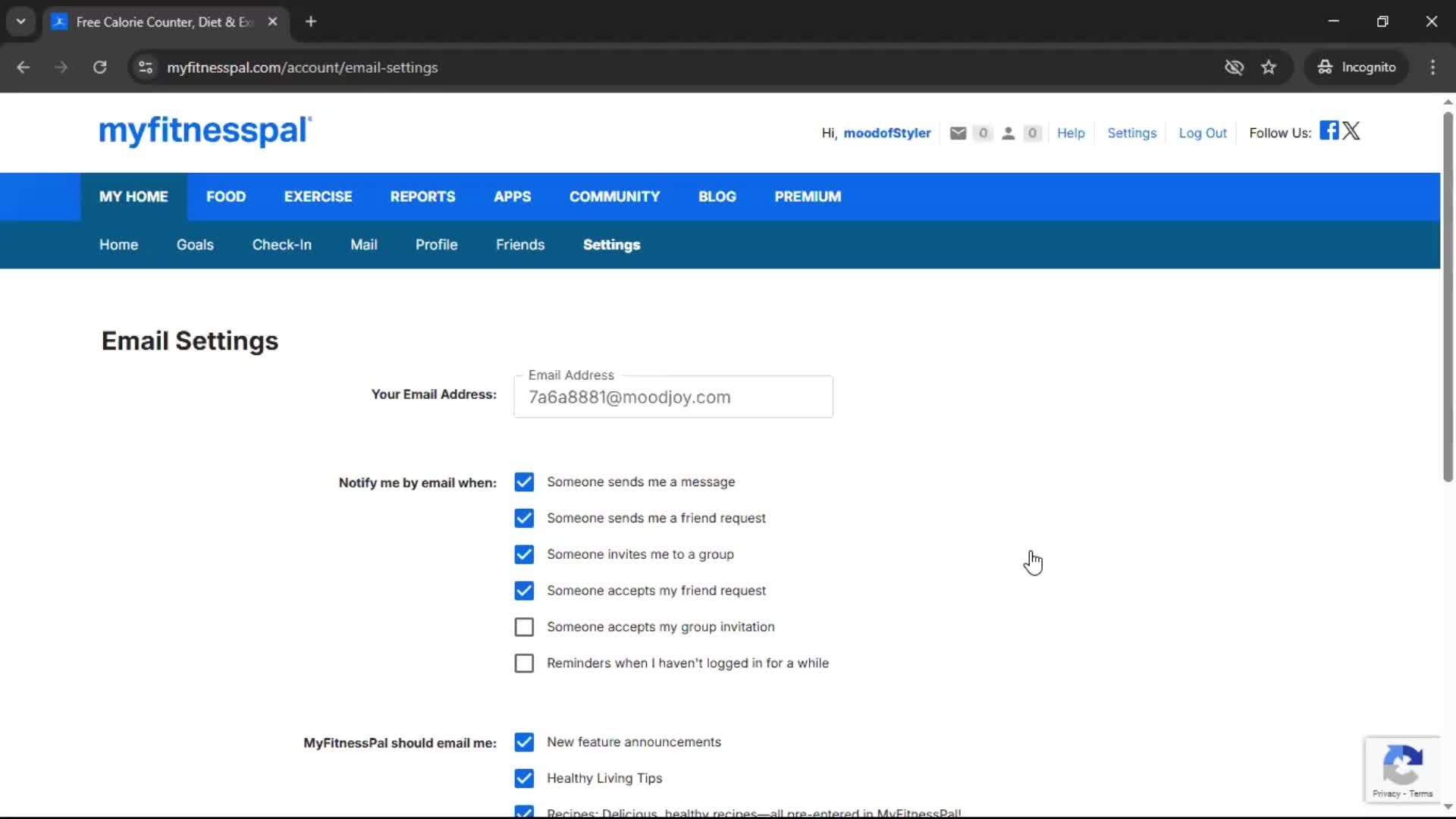Bookmark this page with the star icon

tap(1269, 67)
